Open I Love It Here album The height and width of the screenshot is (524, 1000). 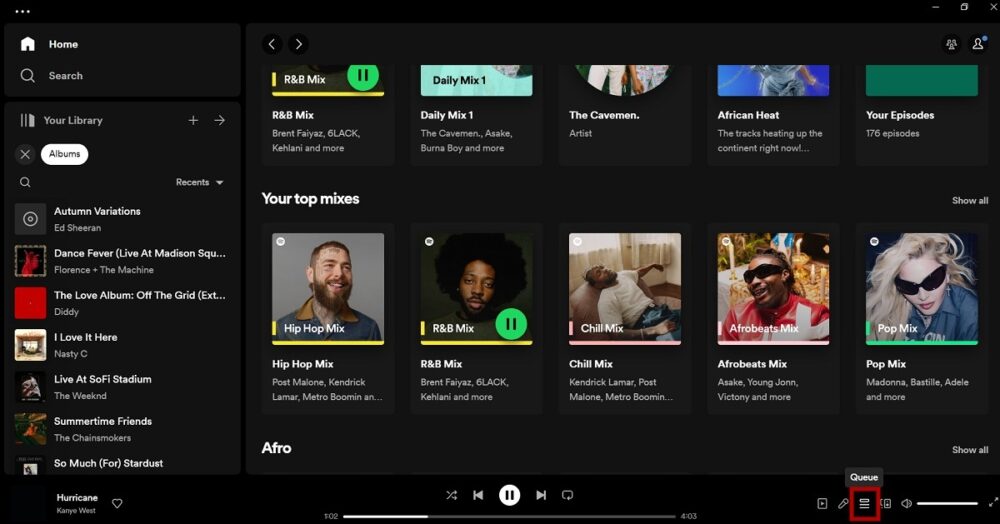pyautogui.click(x=121, y=345)
